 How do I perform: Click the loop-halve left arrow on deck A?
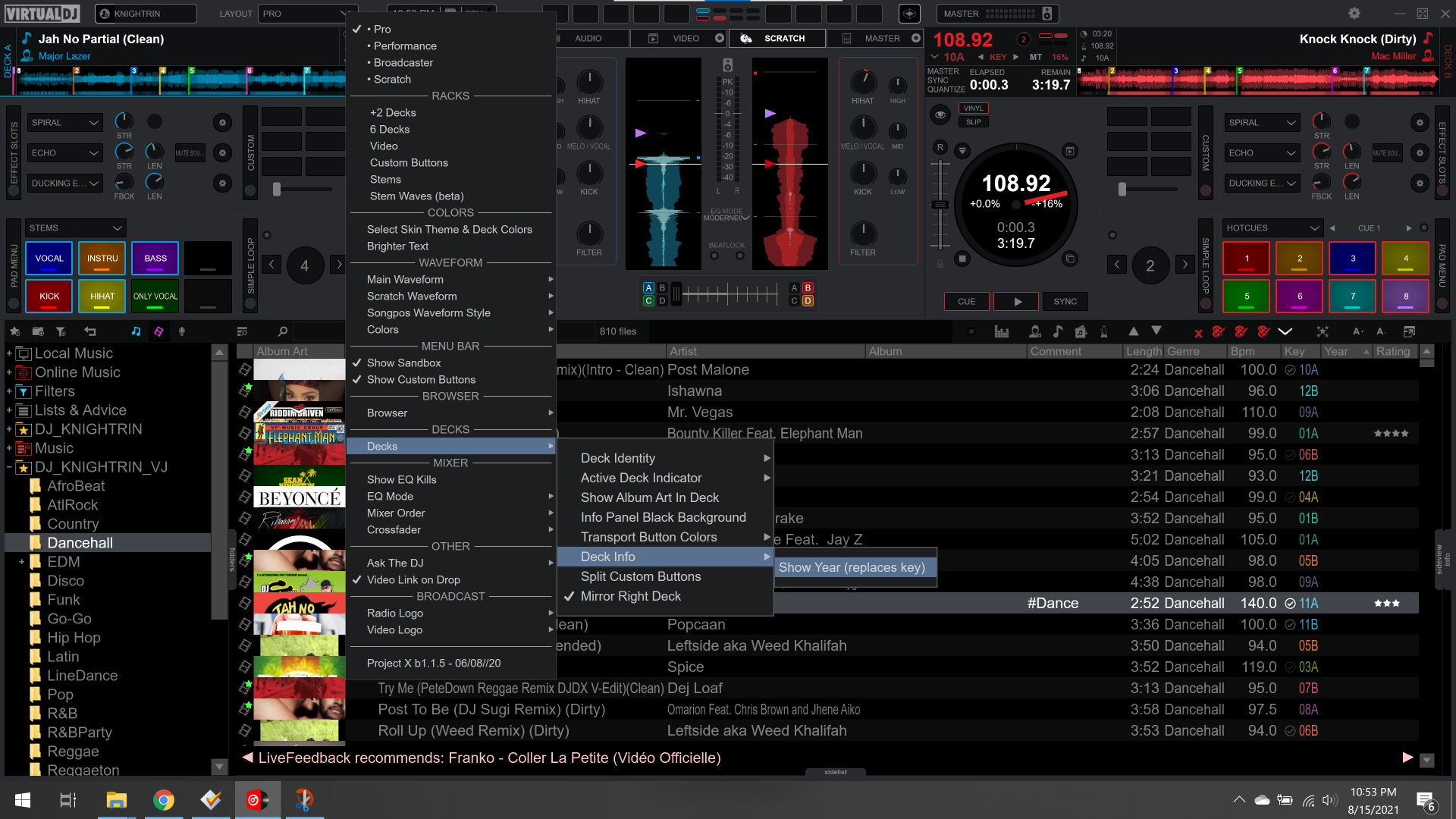271,265
